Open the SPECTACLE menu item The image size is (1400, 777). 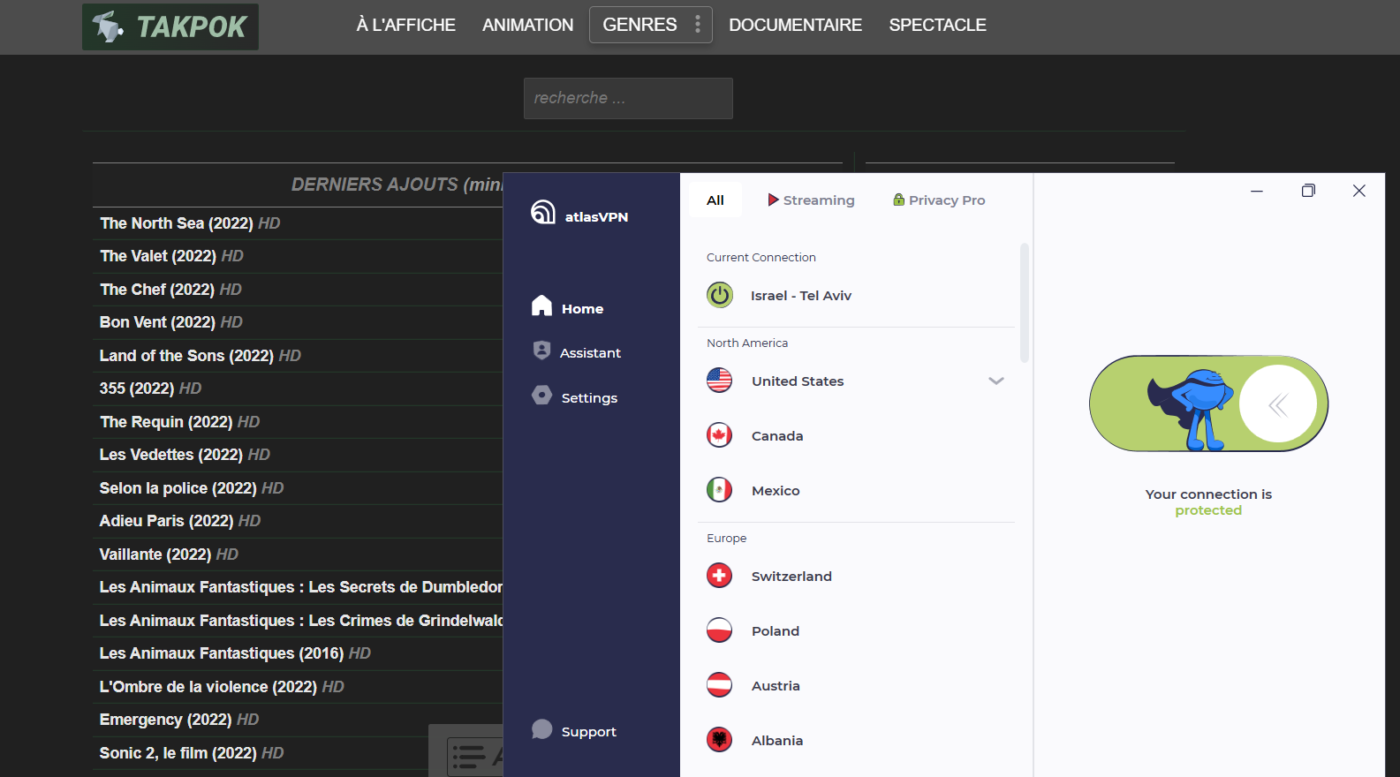click(x=938, y=25)
